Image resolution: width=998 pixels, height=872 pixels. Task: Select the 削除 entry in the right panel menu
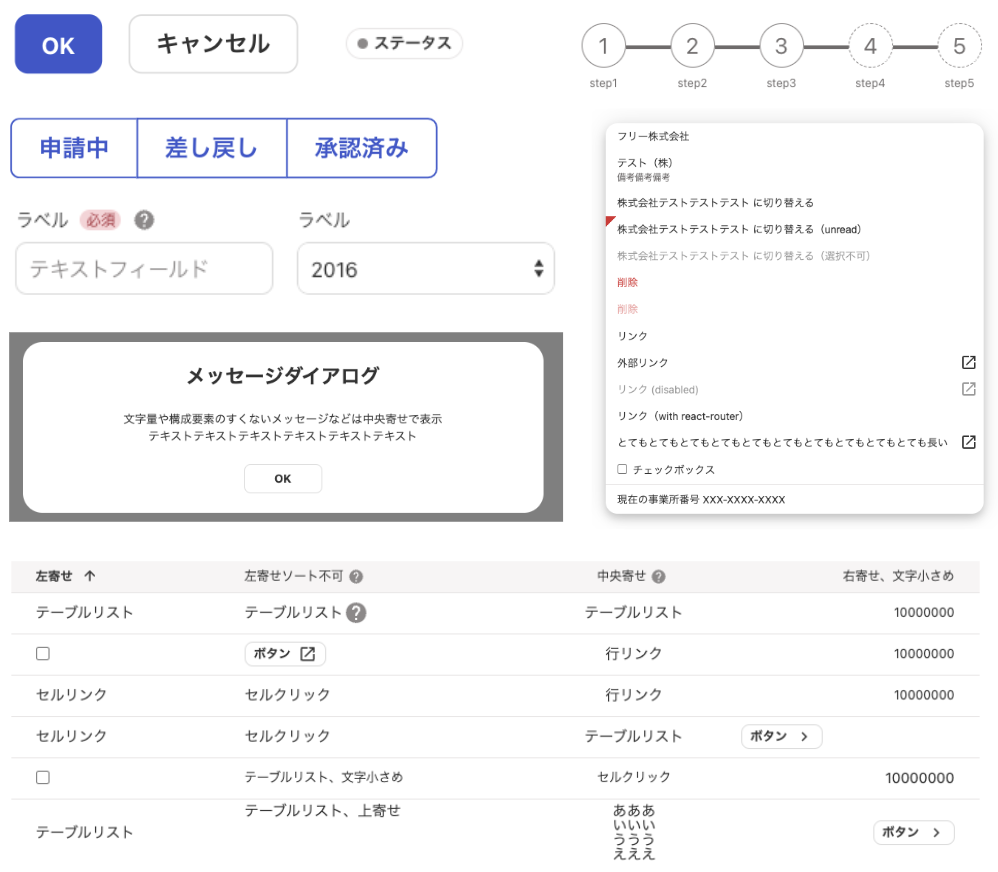pyautogui.click(x=627, y=282)
